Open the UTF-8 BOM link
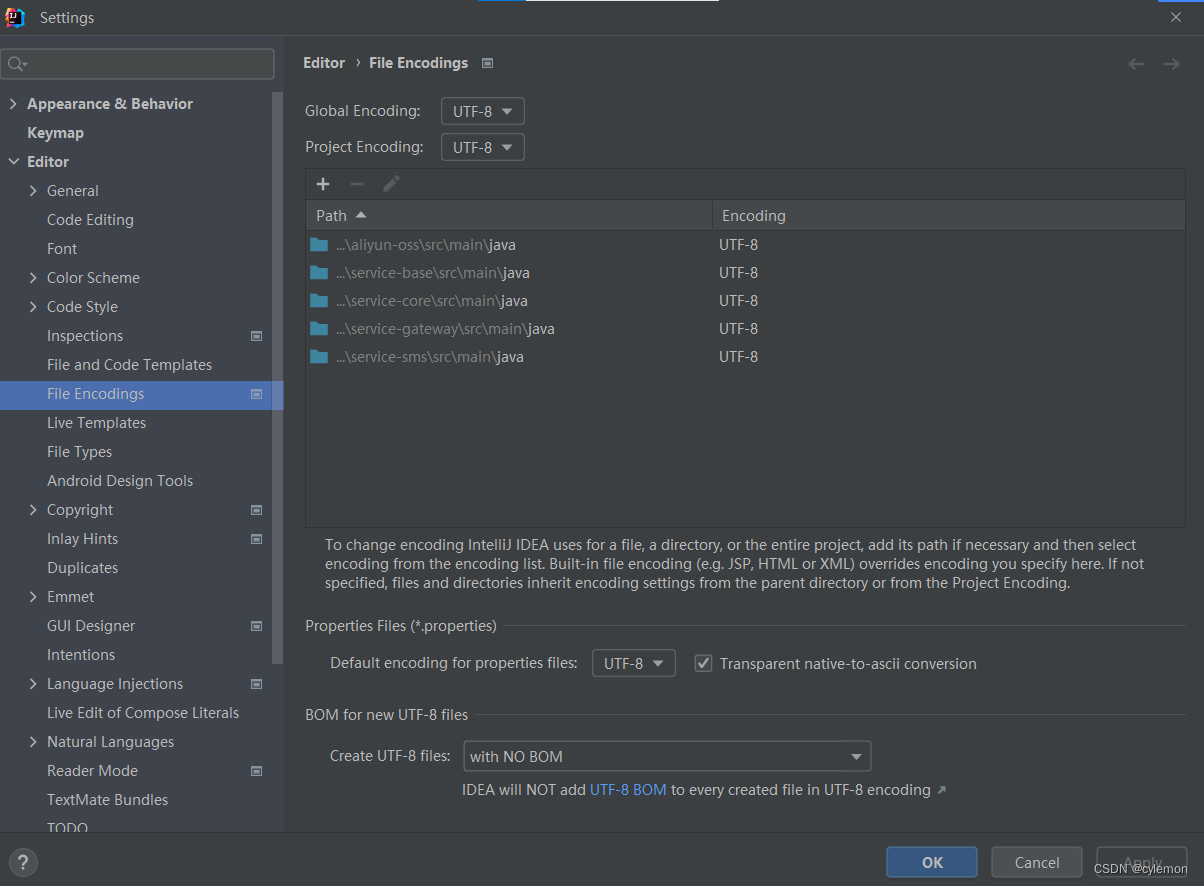 click(628, 790)
